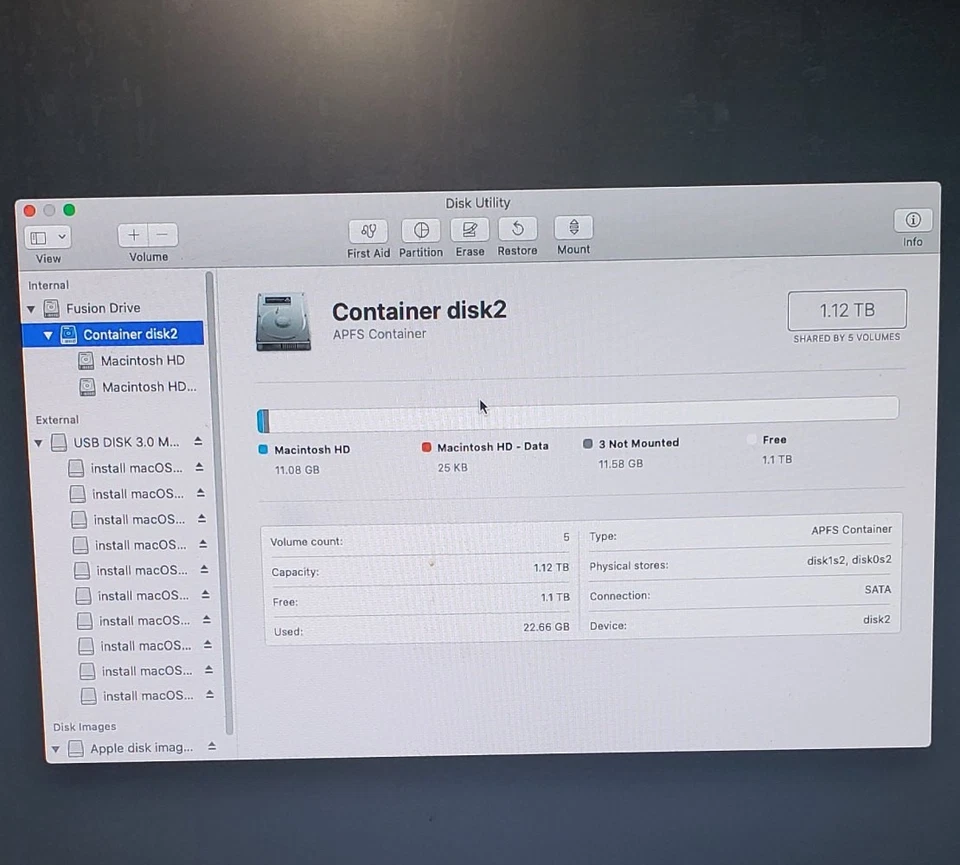Open the View options dropdown
This screenshot has width=960, height=865.
point(47,236)
